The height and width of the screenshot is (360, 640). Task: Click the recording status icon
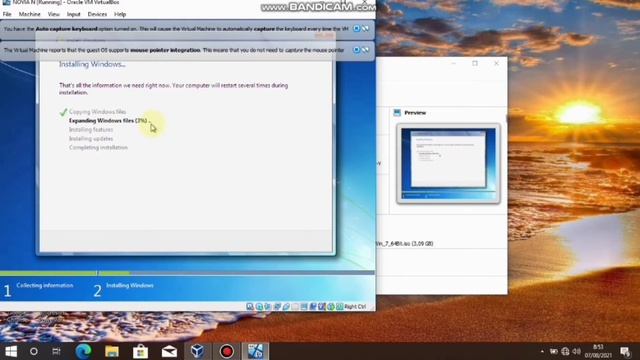point(313,307)
